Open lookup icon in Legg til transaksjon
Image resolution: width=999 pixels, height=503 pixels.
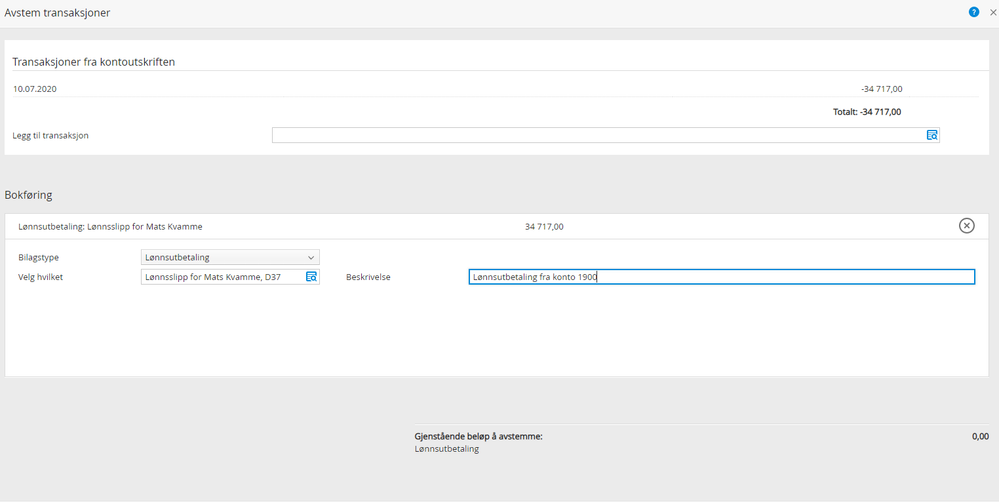[932, 135]
